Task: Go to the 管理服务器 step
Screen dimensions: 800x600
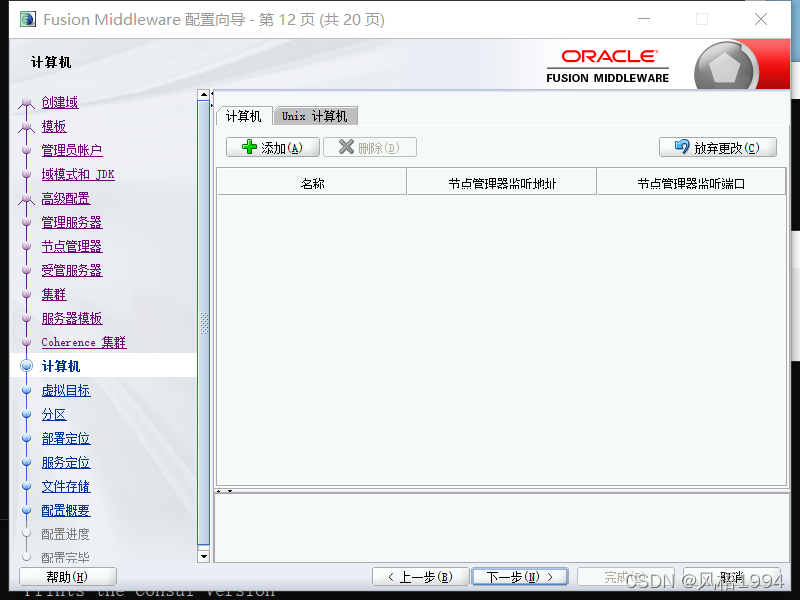Action: tap(72, 222)
